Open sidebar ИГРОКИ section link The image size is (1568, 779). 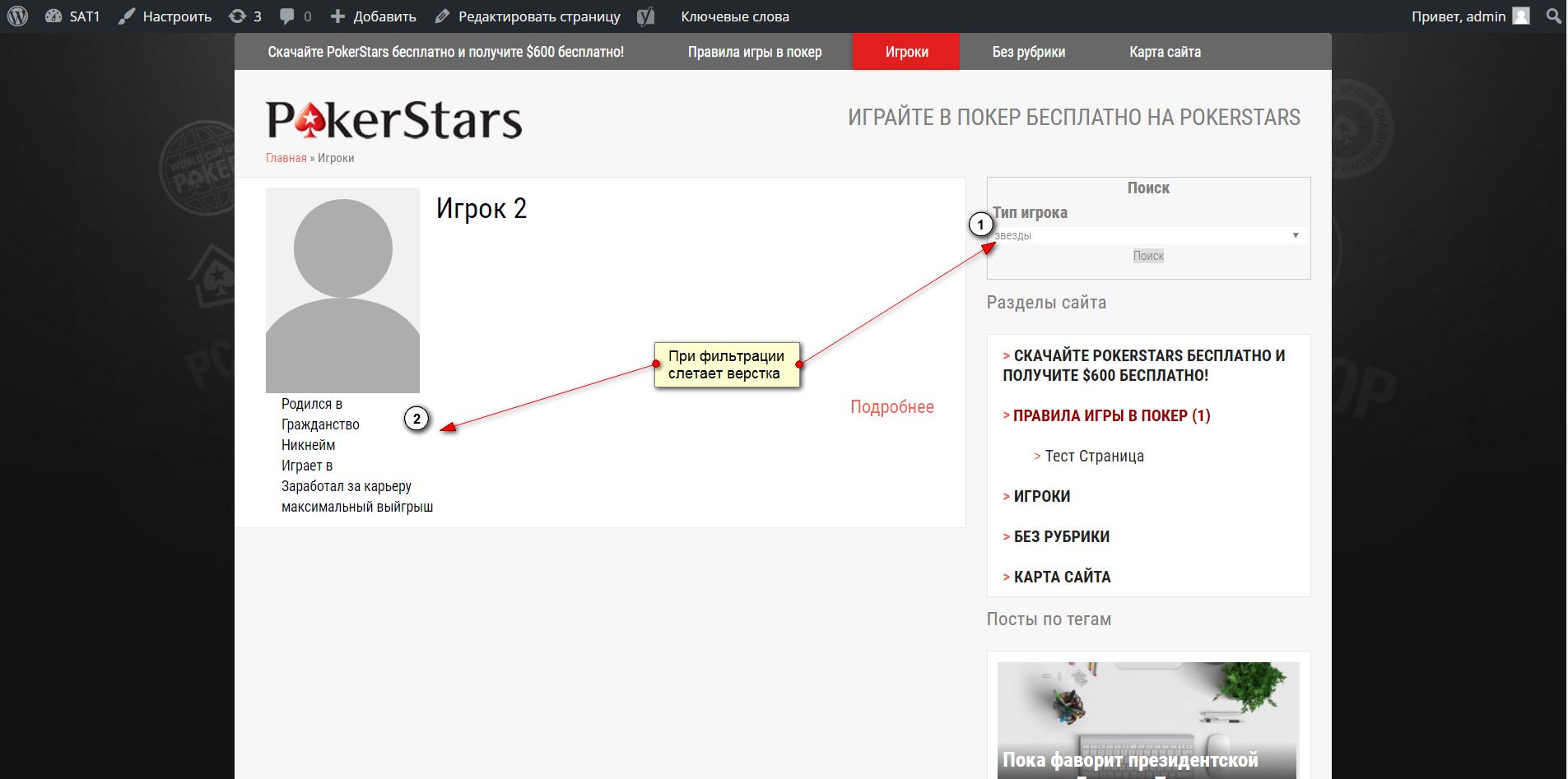[1042, 496]
